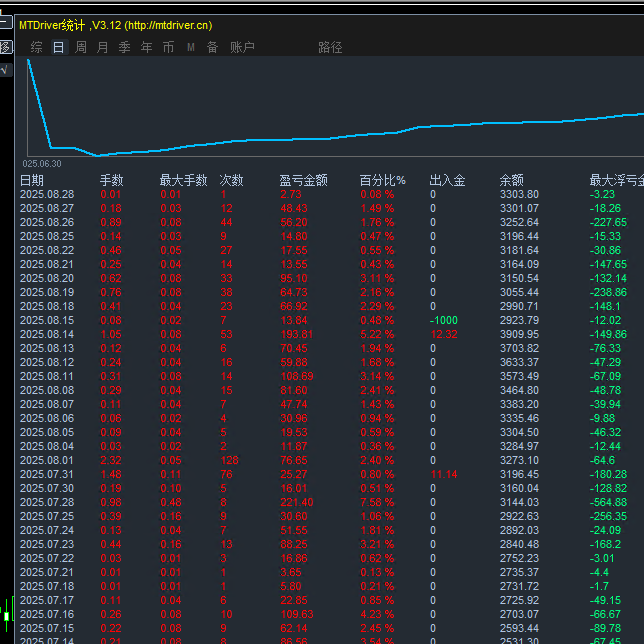This screenshot has width=644, height=644.
Task: Click profit value 95.10
Action: [294, 278]
